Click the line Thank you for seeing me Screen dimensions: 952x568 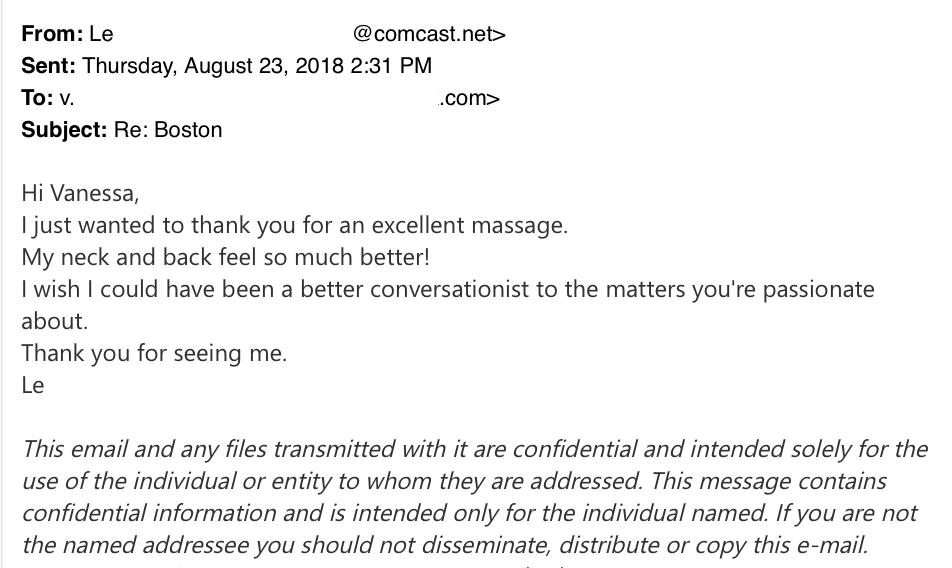(154, 354)
